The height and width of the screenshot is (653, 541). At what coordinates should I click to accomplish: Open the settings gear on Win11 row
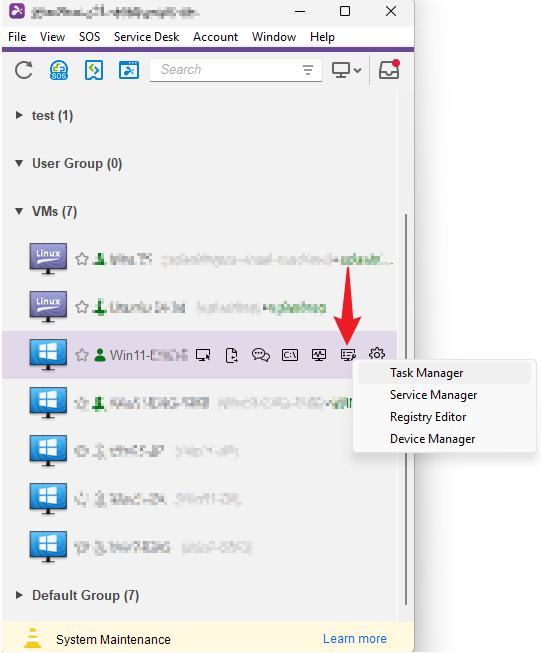click(377, 354)
